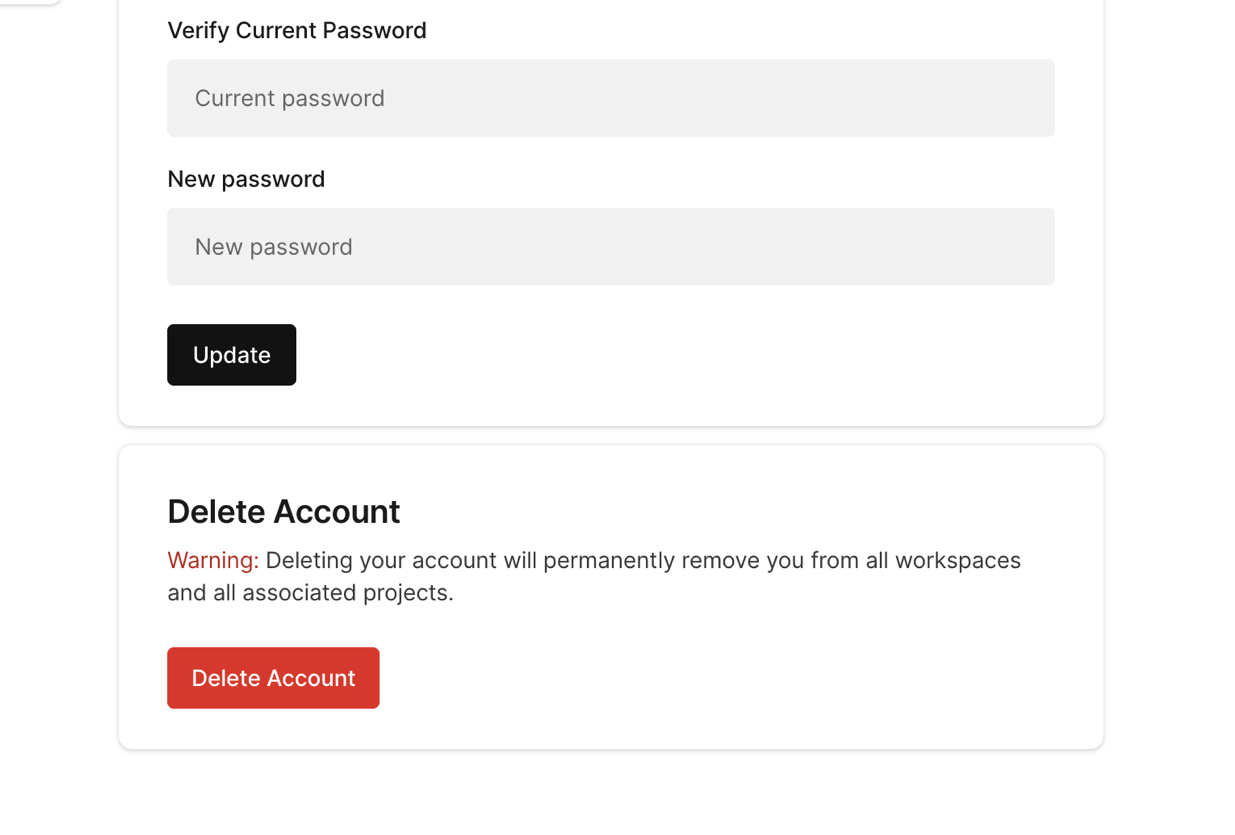1235x835 pixels.
Task: Click blank page area below Delete Account card
Action: tap(610, 795)
